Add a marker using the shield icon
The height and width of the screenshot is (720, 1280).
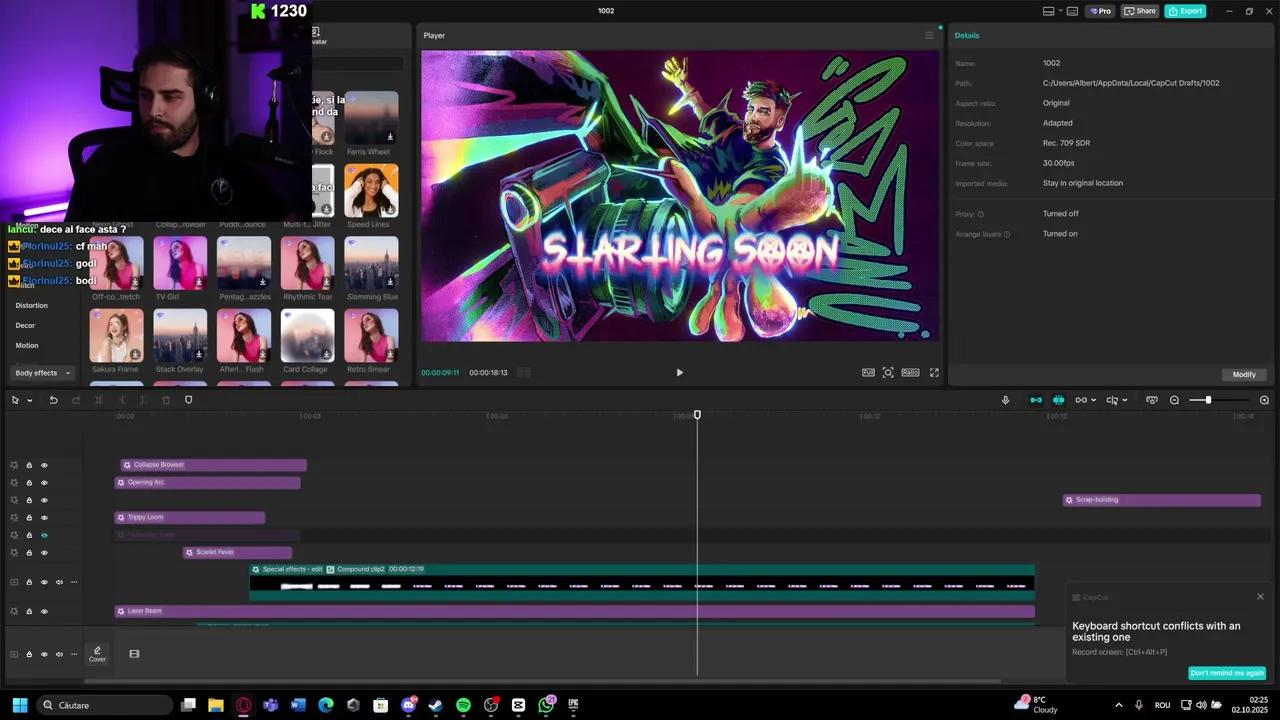188,400
